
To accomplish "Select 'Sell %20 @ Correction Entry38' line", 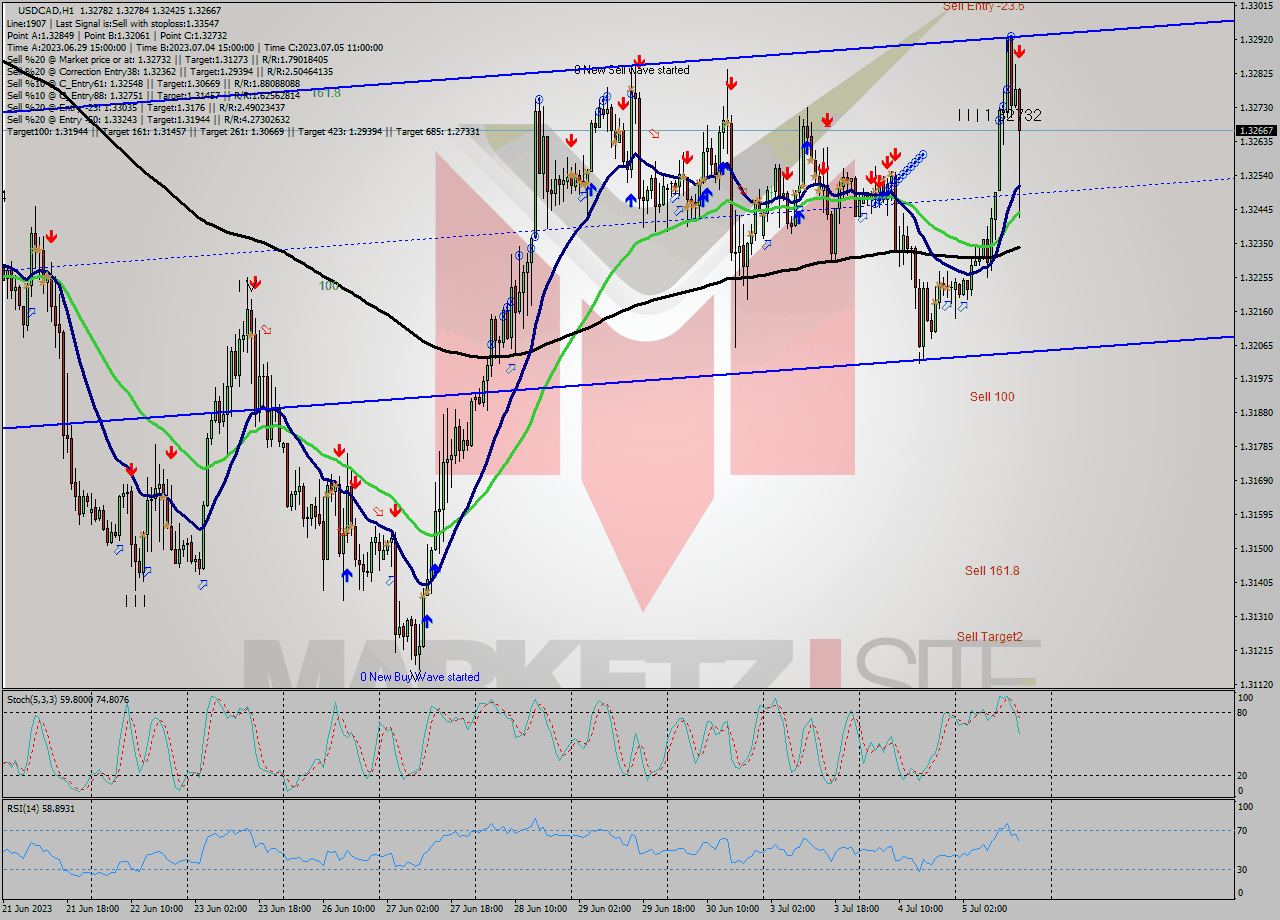I will 169,72.
